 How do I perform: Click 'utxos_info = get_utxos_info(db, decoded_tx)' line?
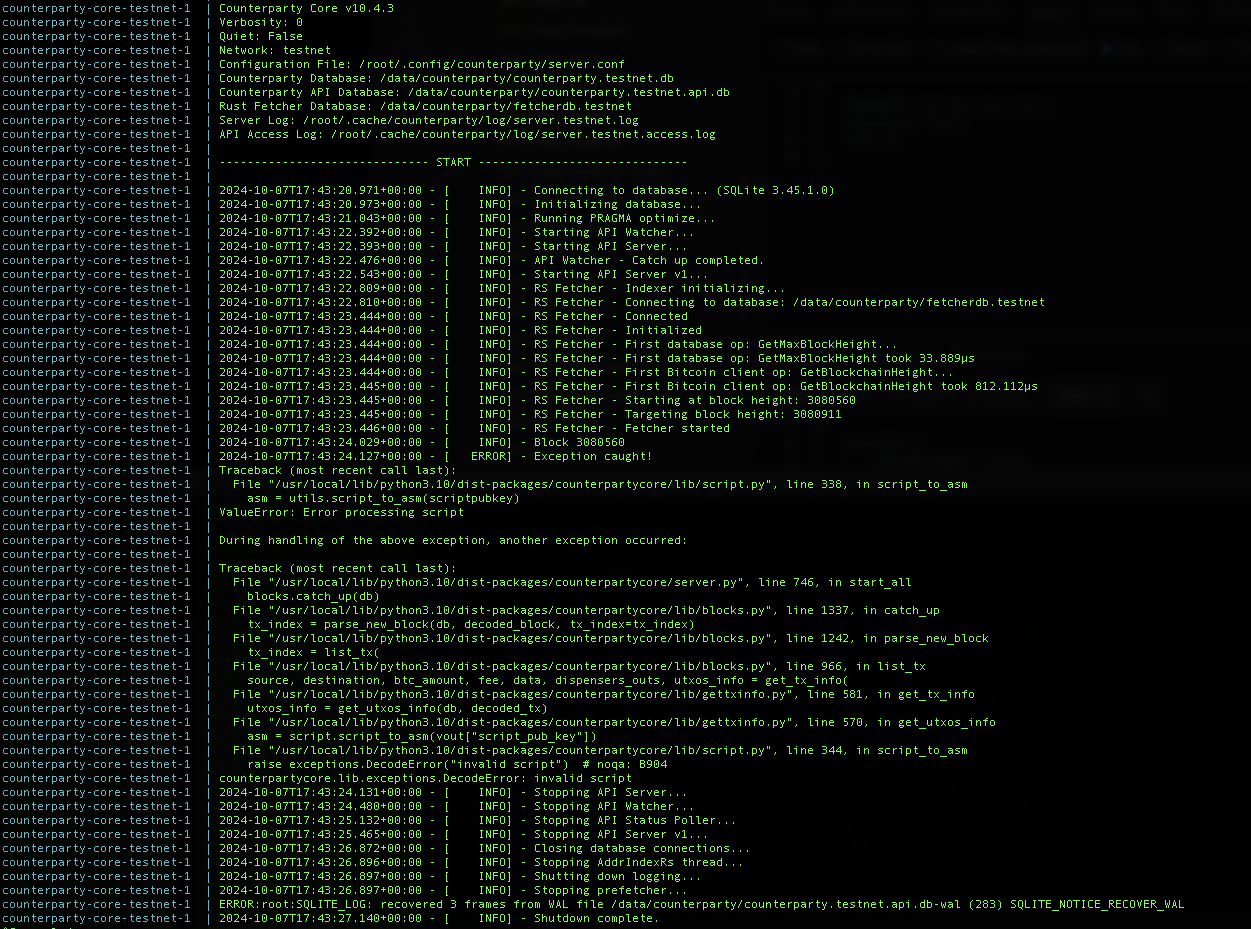tap(397, 708)
